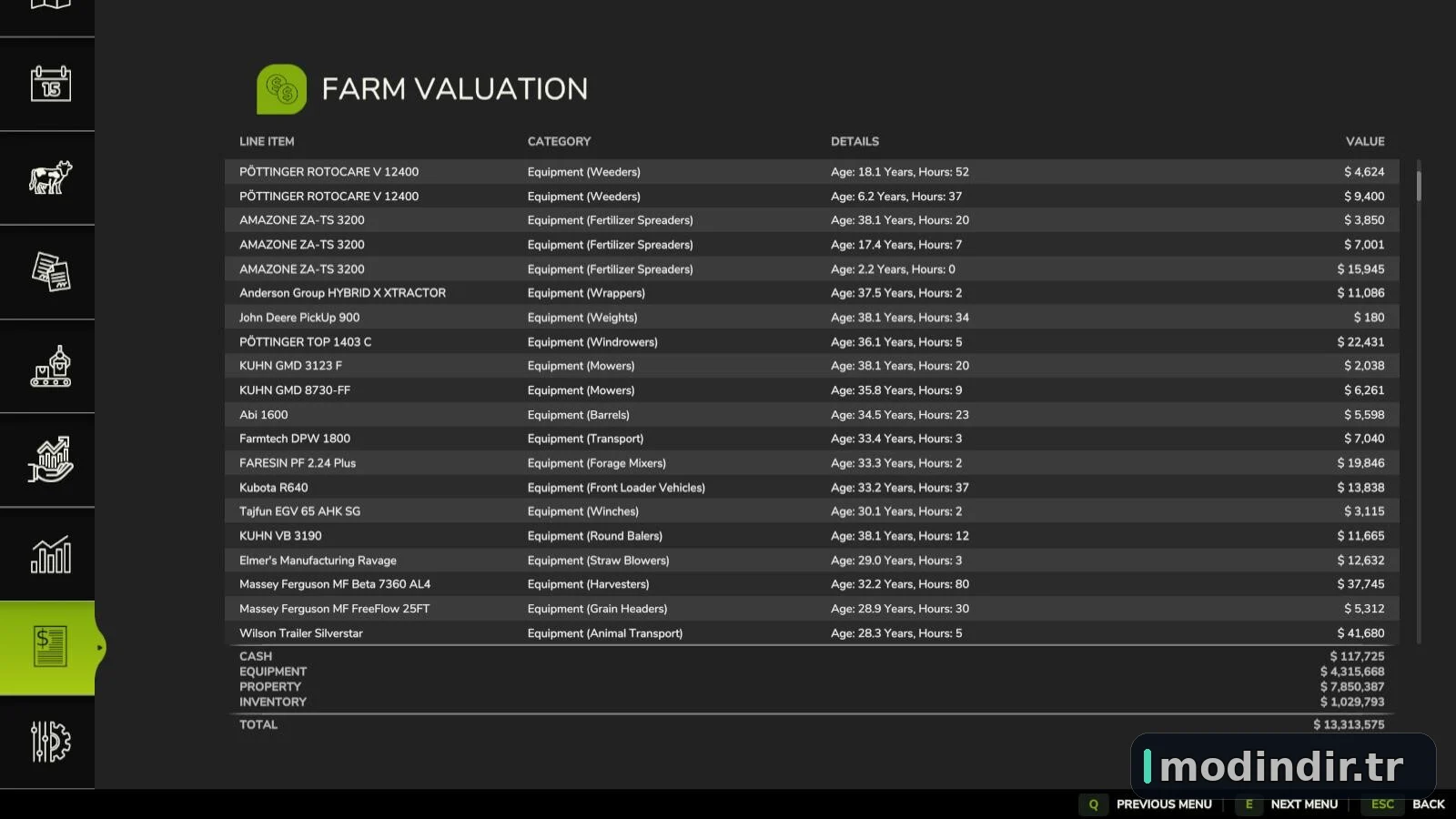This screenshot has width=1456, height=819.
Task: Select the Wilson Trailer Silverstar row
Action: click(x=812, y=633)
